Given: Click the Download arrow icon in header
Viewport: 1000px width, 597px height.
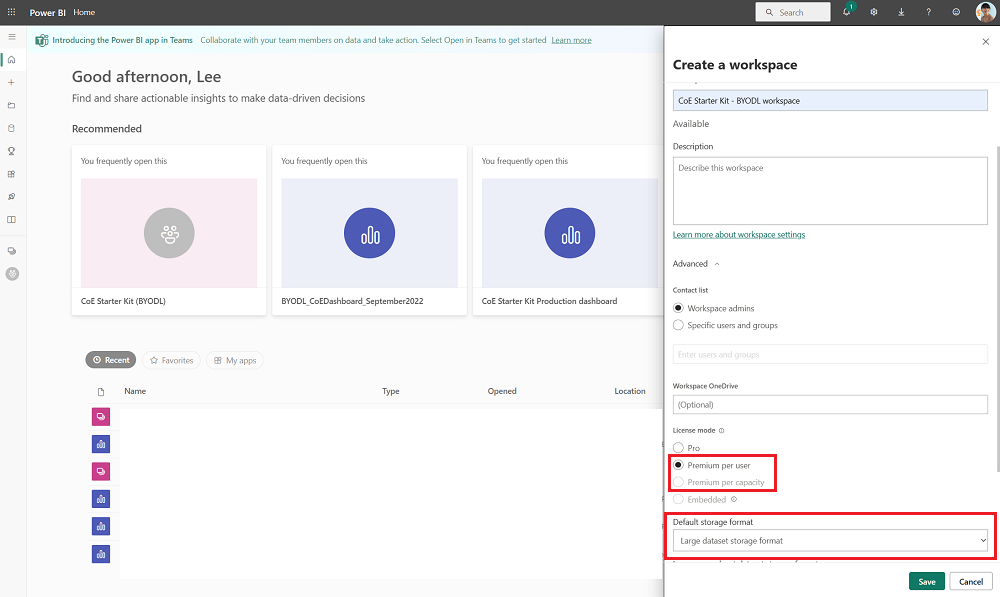Looking at the screenshot, I should tap(901, 12).
